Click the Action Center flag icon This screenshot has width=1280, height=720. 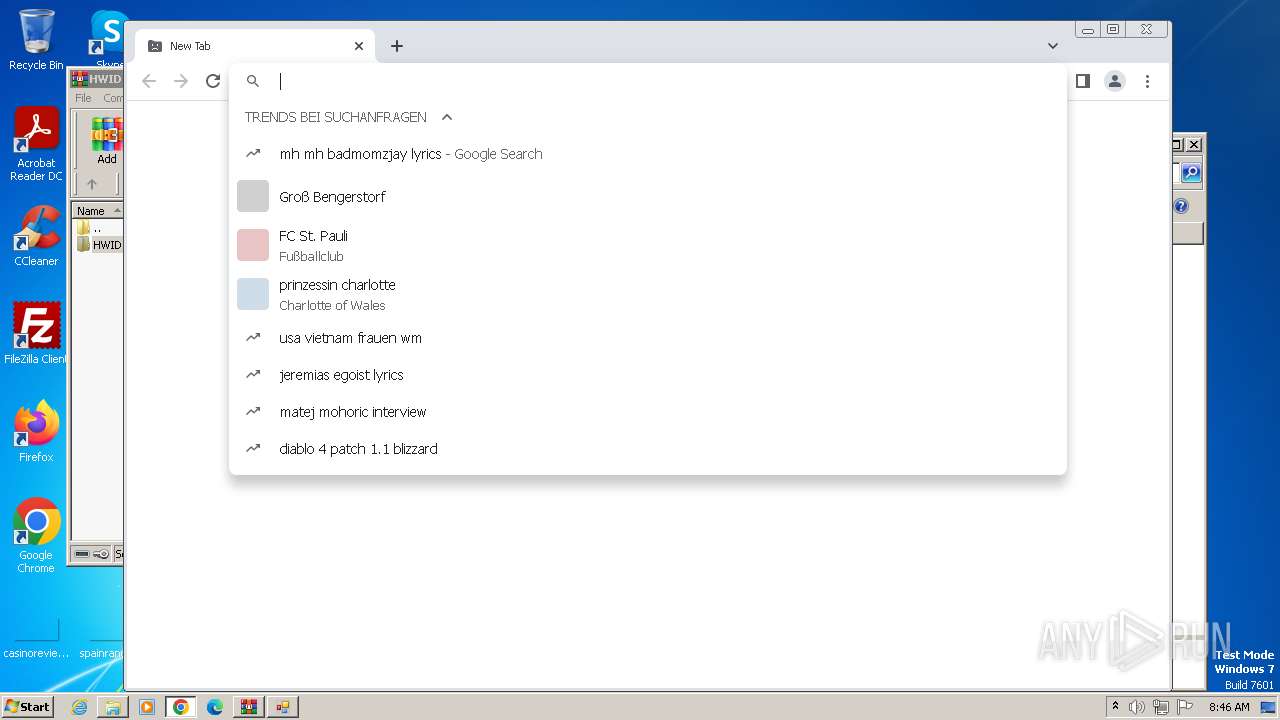[1183, 707]
